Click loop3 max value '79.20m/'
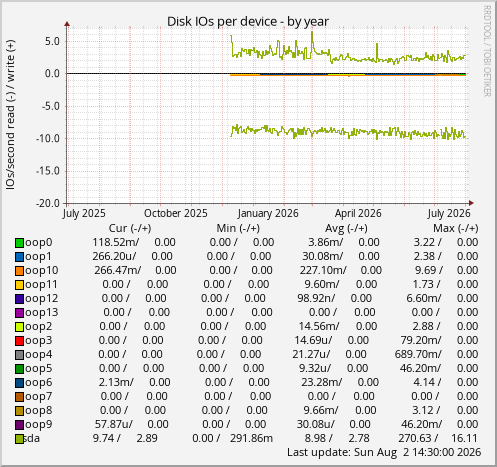The image size is (497, 467). click(421, 340)
